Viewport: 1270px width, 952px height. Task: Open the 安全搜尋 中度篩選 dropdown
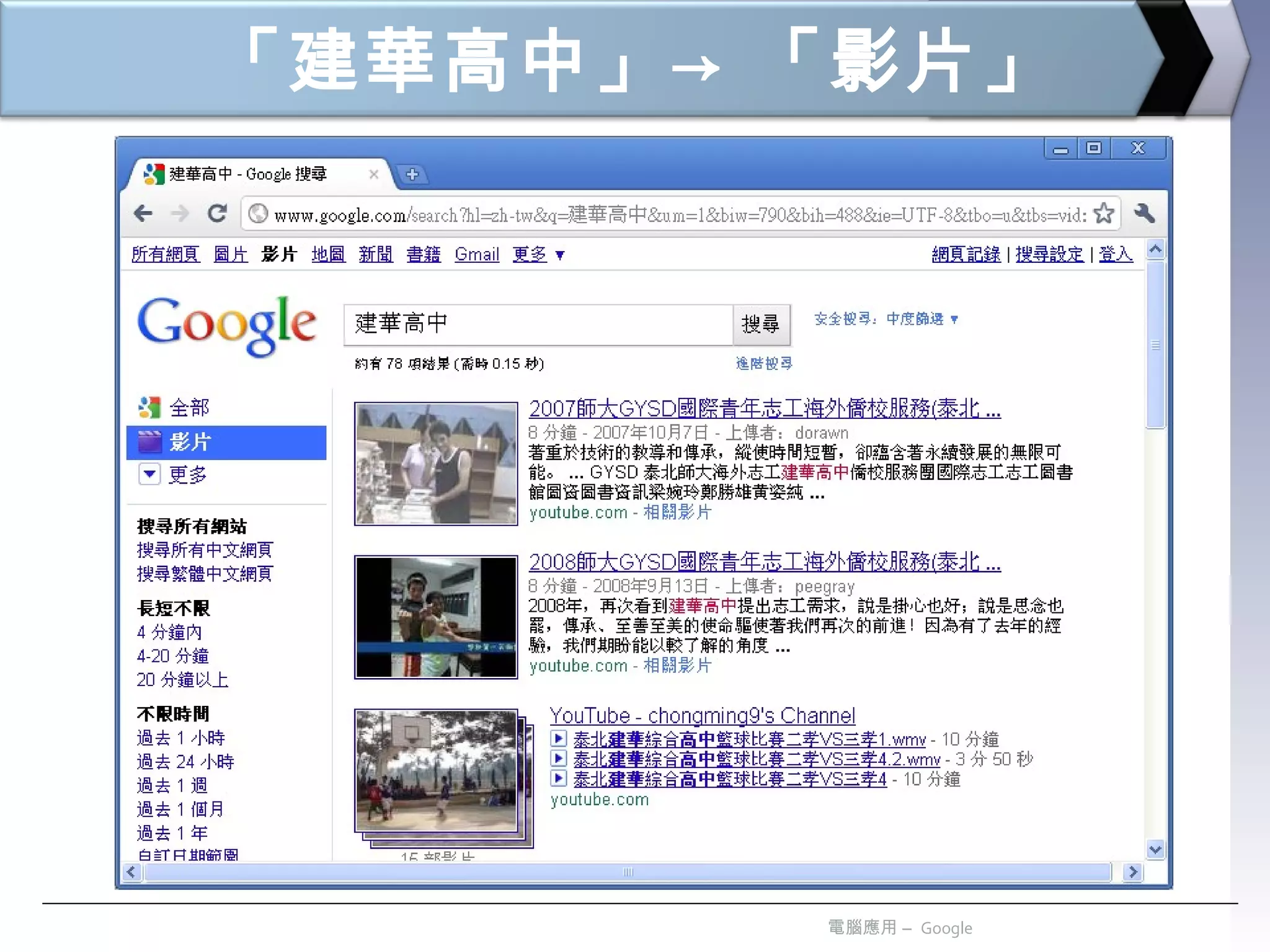[x=886, y=319]
